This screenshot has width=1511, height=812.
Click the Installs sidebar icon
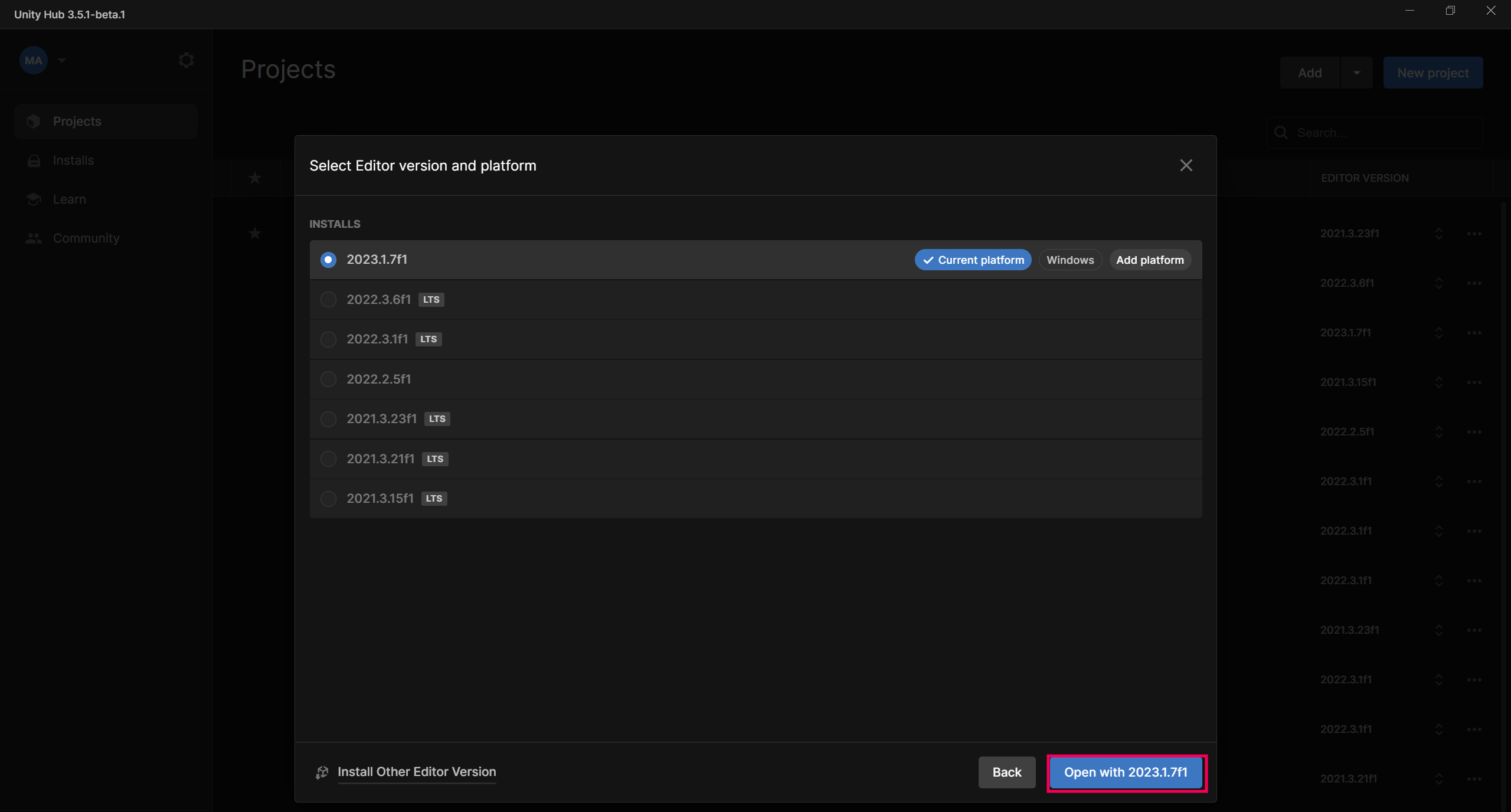[x=34, y=161]
